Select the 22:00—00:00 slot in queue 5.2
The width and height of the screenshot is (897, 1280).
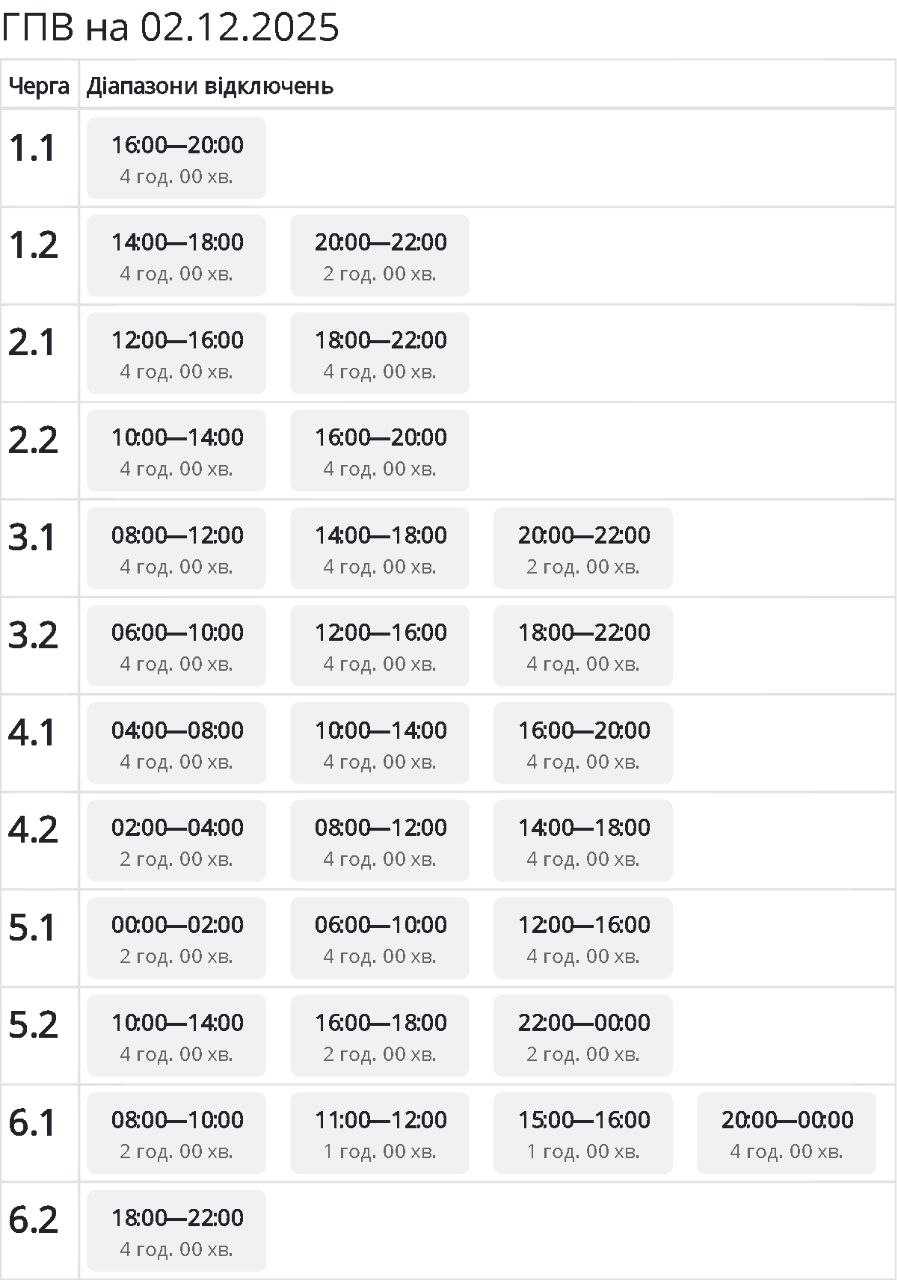[583, 1036]
